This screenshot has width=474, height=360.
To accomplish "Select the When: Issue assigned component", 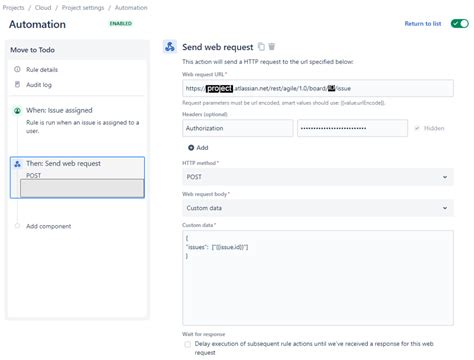I will coord(77,120).
